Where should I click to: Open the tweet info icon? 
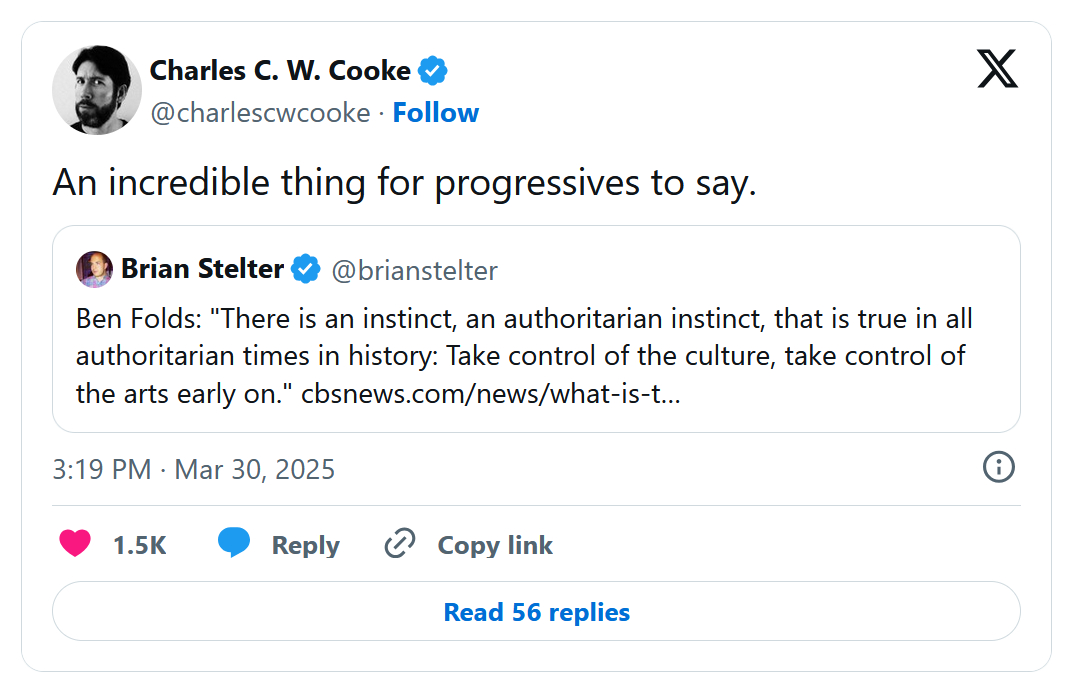999,467
